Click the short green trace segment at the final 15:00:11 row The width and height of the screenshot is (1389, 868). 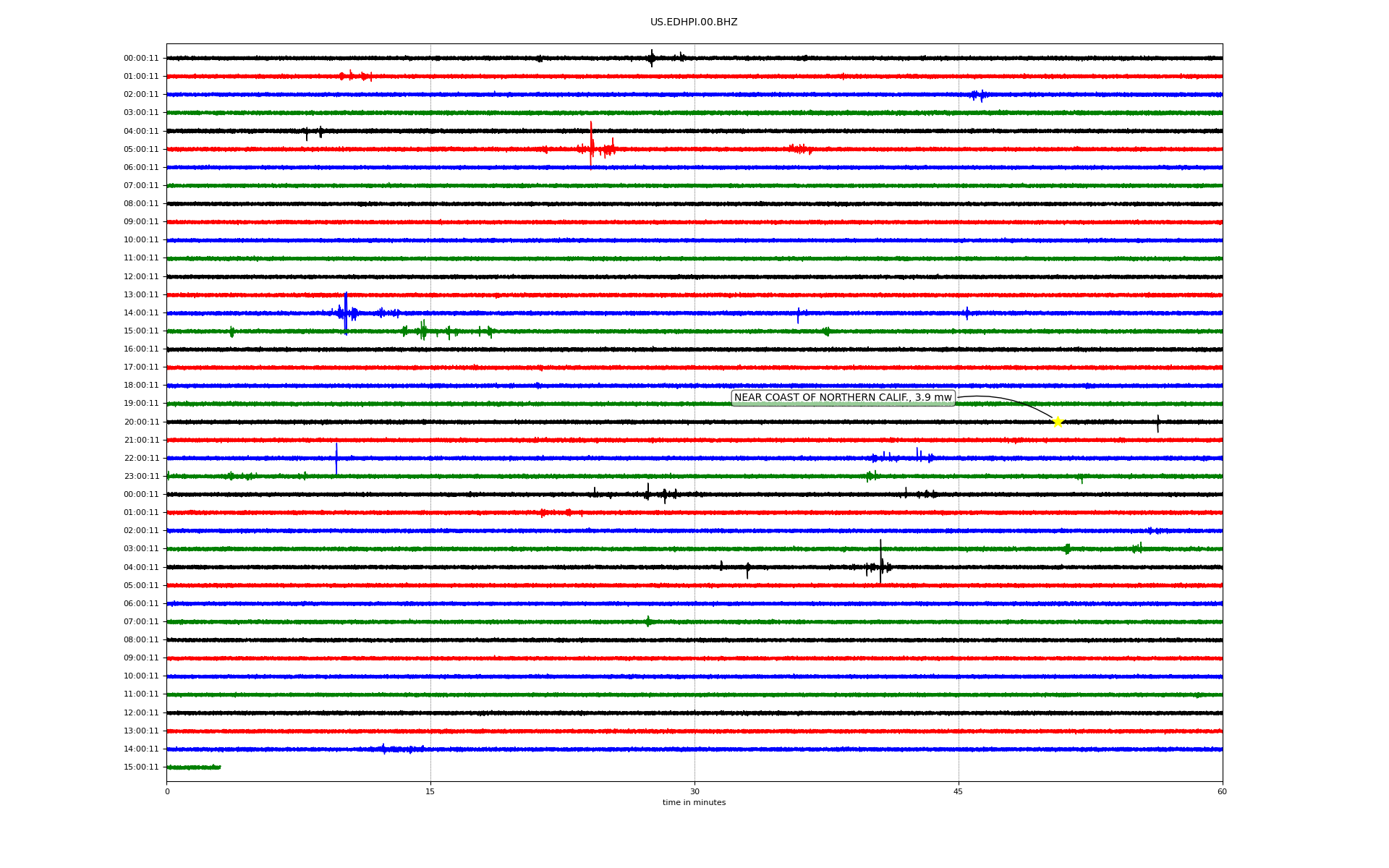[x=194, y=767]
